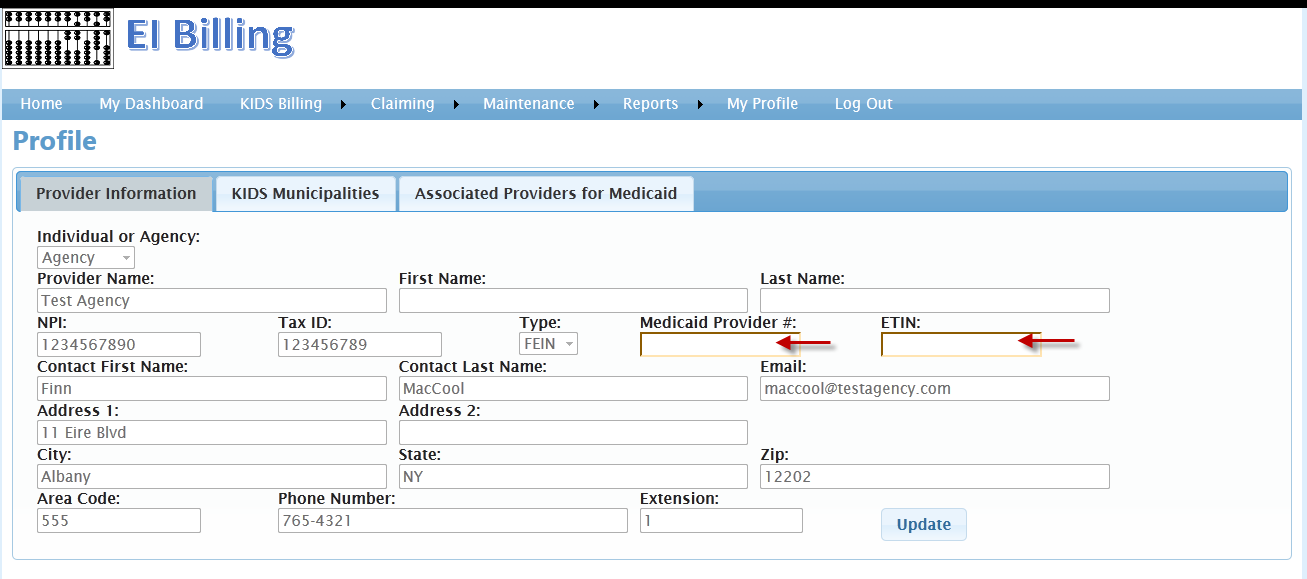Click the abacus logo icon
This screenshot has width=1307, height=579.
(58, 40)
